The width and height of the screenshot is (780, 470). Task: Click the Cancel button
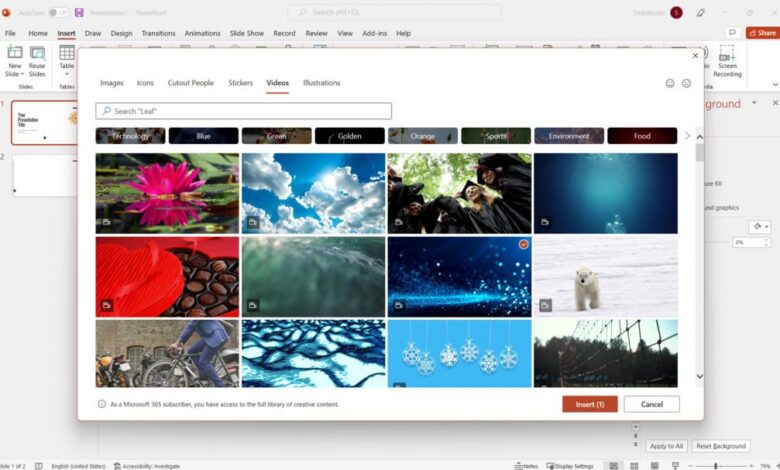click(652, 404)
